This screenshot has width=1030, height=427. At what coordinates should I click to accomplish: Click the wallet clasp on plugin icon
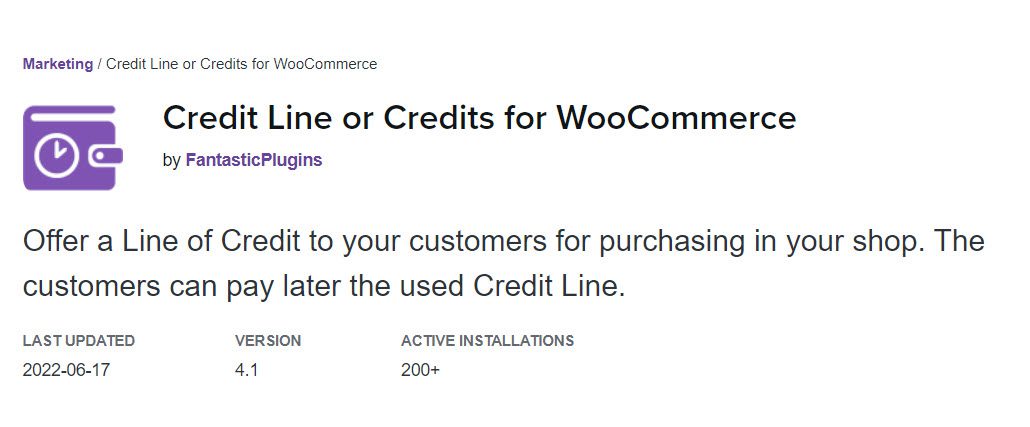point(106,156)
